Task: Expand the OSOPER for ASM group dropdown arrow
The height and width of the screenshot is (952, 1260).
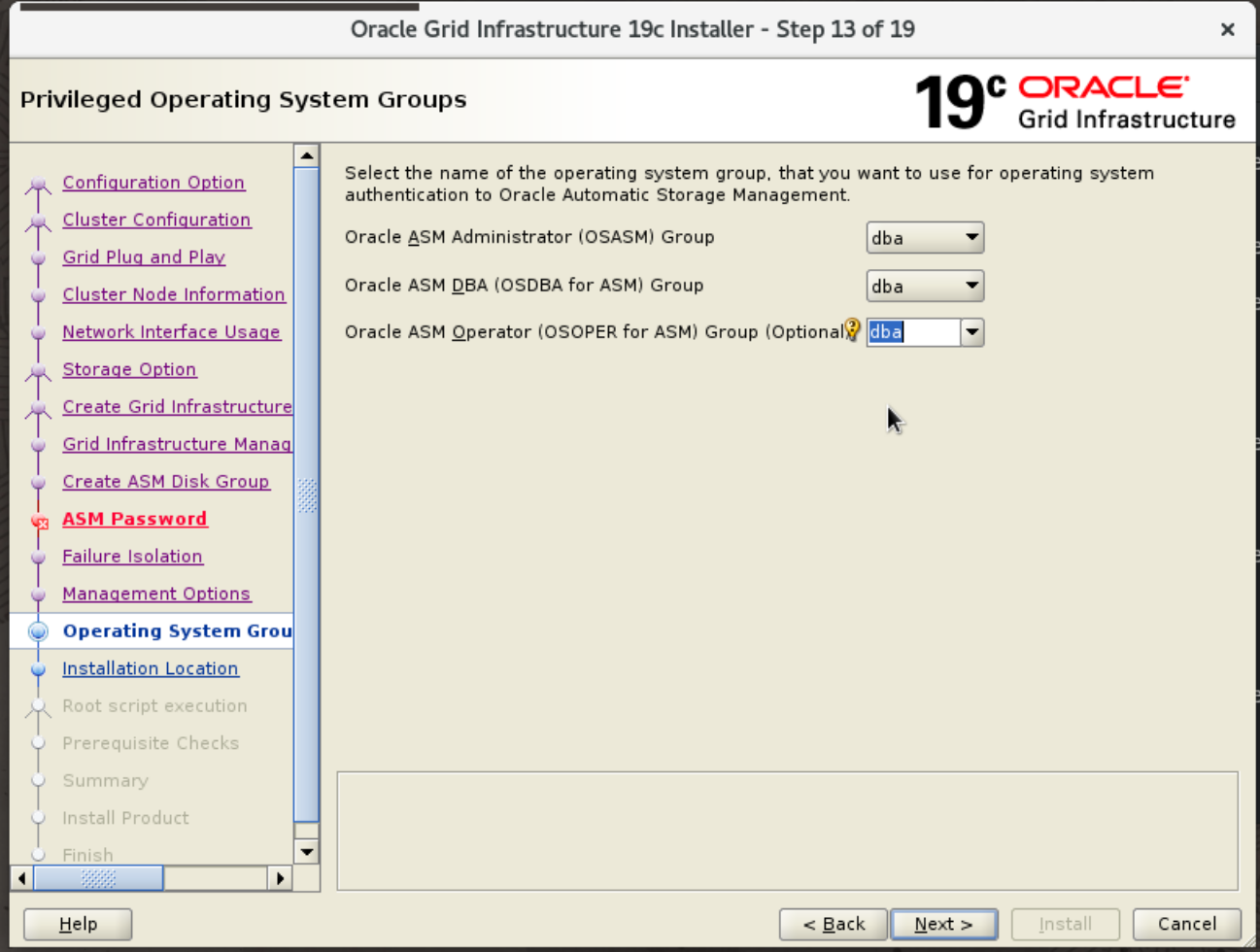Action: [971, 332]
